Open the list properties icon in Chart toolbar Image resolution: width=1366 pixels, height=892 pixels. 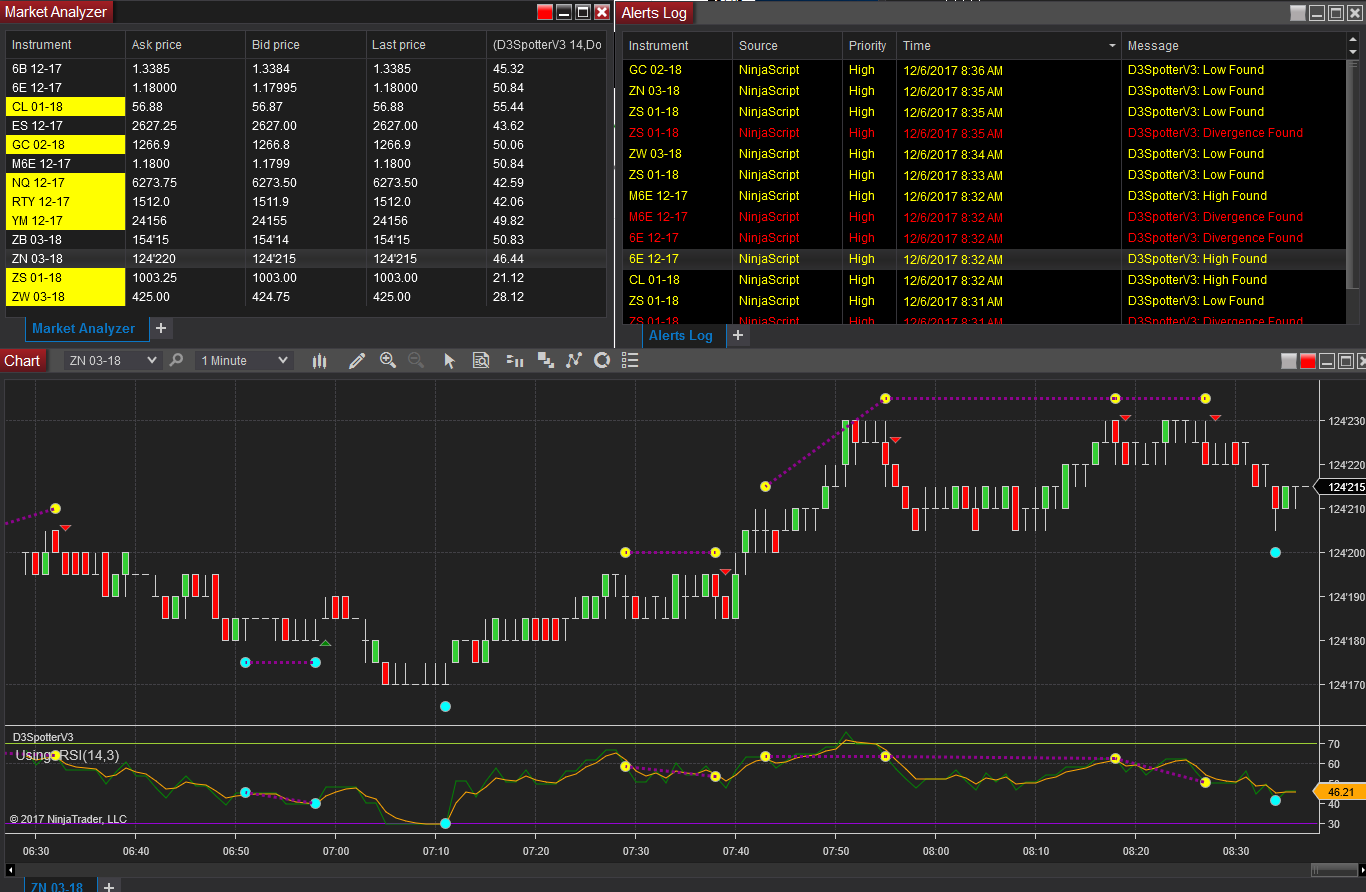(630, 361)
